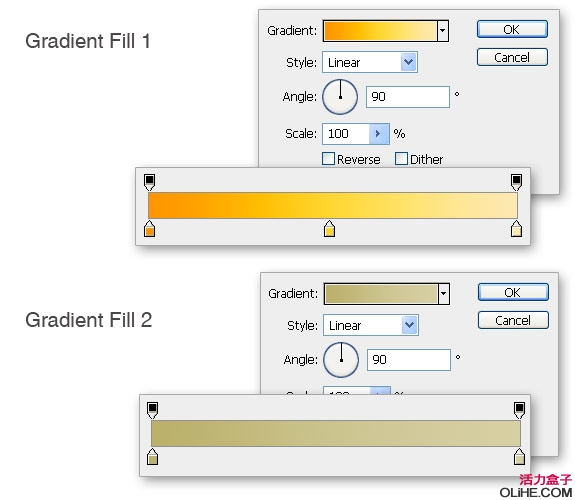
Task: Enable the Dither checkbox
Action: (x=401, y=159)
